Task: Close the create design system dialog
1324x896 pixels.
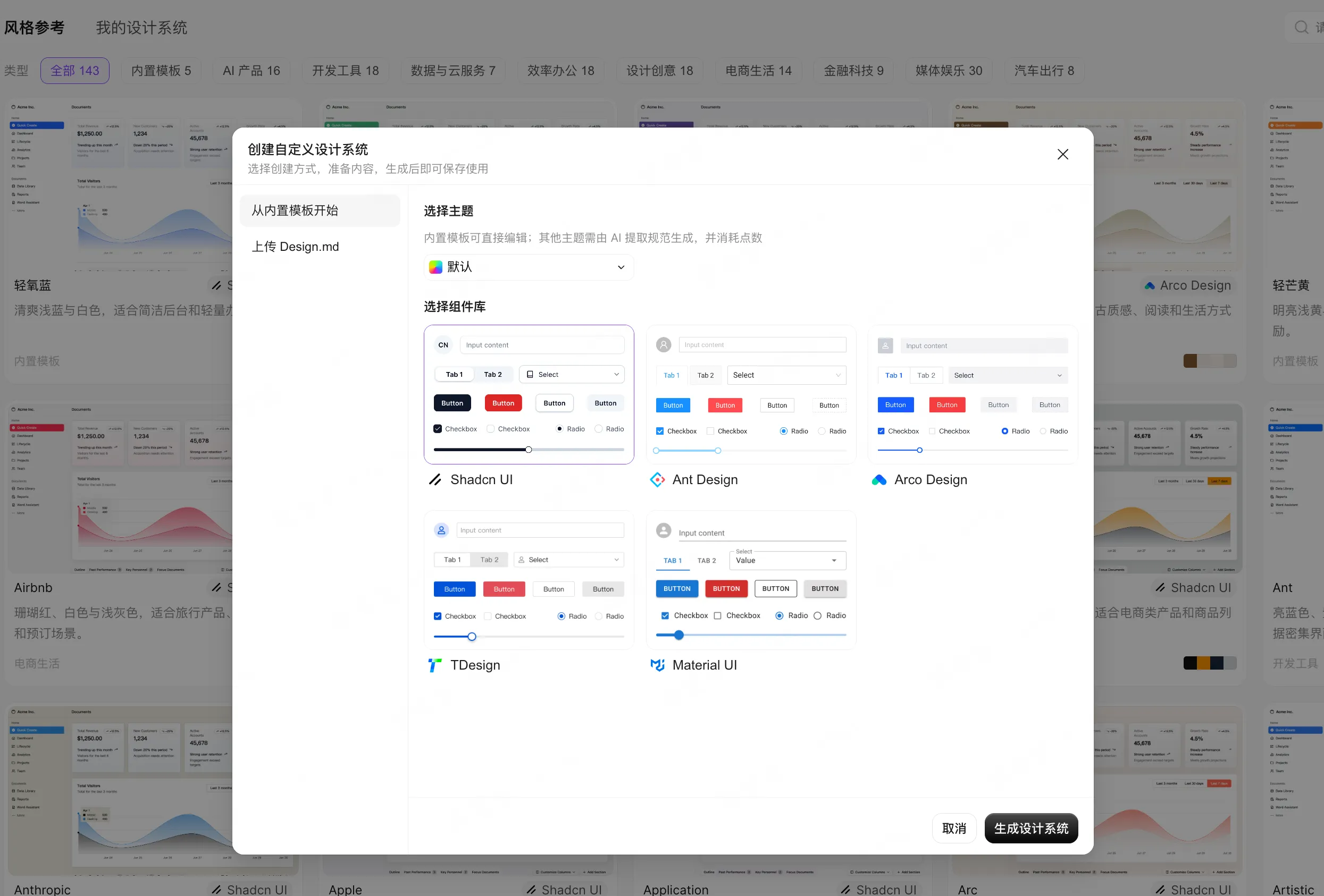Action: click(1062, 154)
